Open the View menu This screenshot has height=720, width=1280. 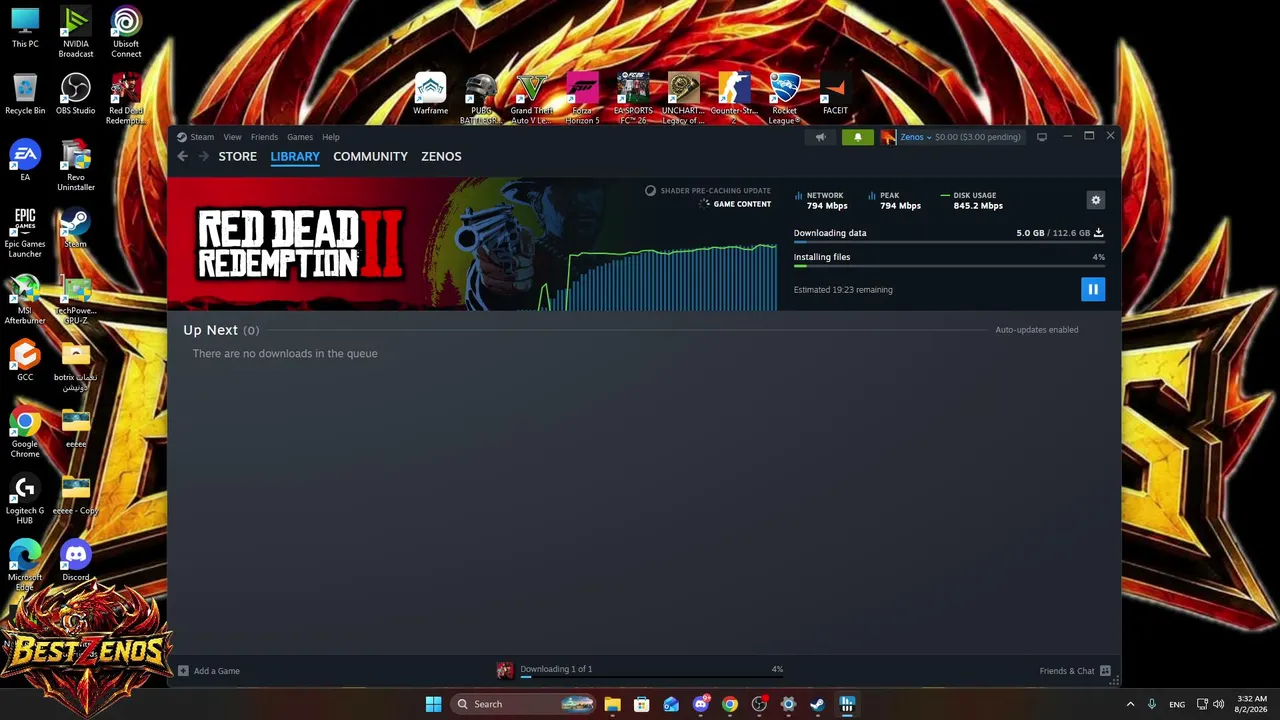[232, 137]
